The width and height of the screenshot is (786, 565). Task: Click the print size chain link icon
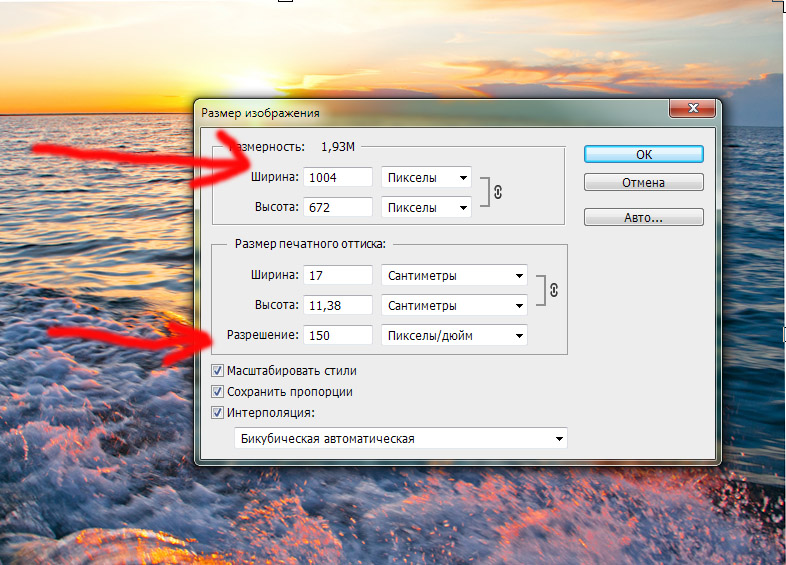[x=552, y=289]
